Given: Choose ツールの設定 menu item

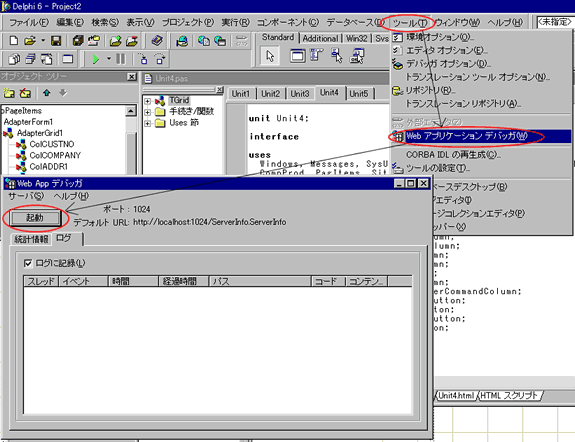Looking at the screenshot, I should tap(481, 168).
